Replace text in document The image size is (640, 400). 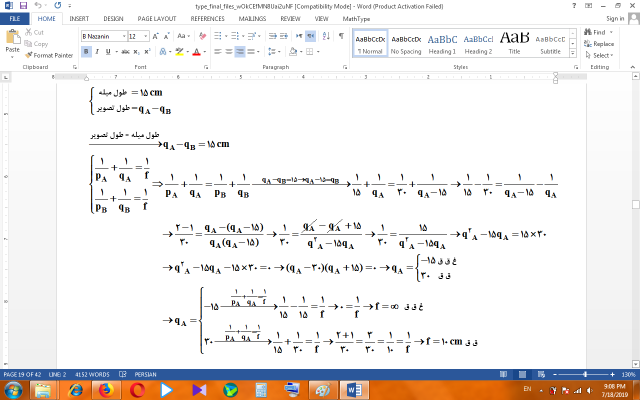(599, 44)
